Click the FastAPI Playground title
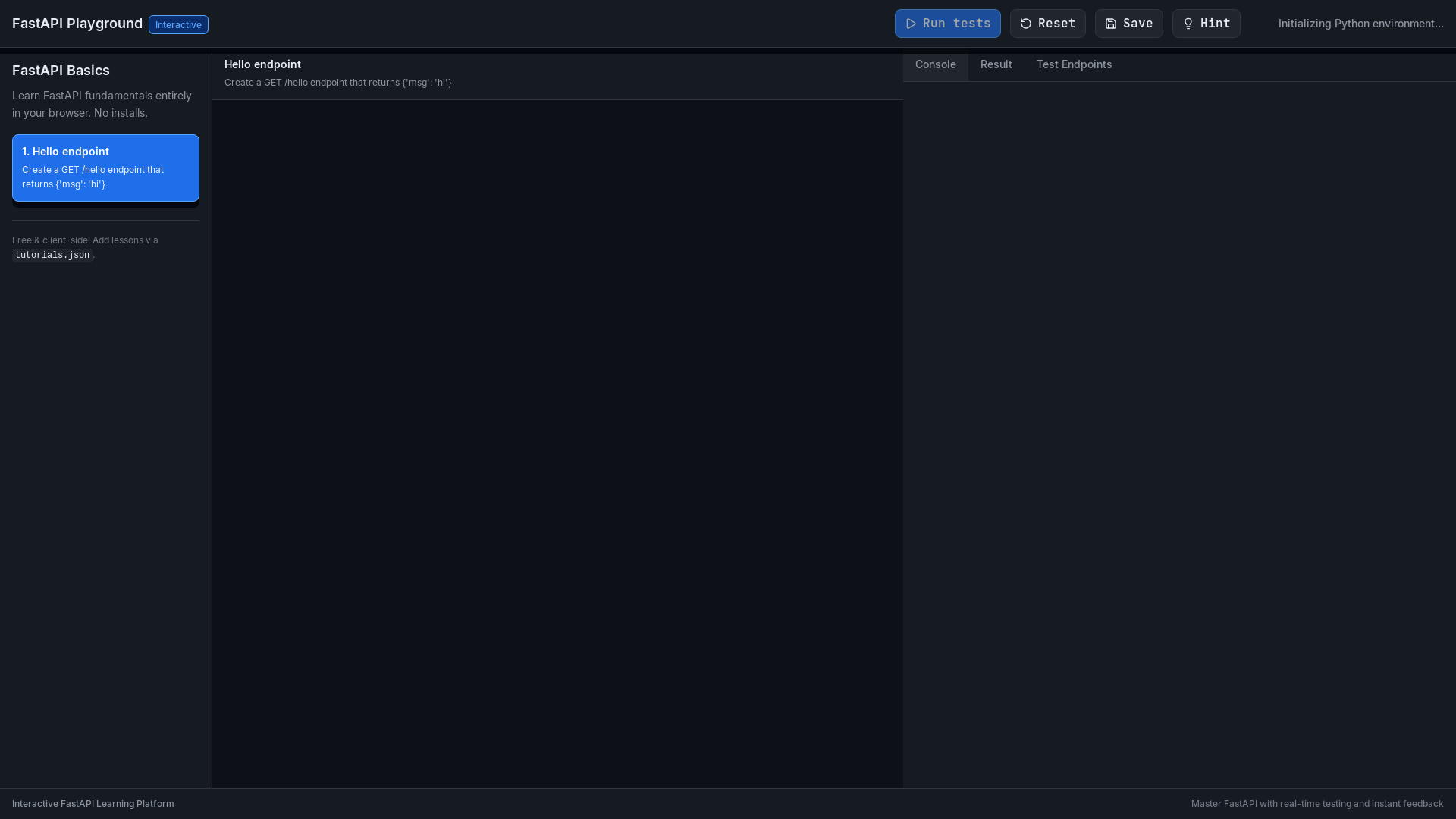Viewport: 1456px width, 819px height. pyautogui.click(x=77, y=24)
